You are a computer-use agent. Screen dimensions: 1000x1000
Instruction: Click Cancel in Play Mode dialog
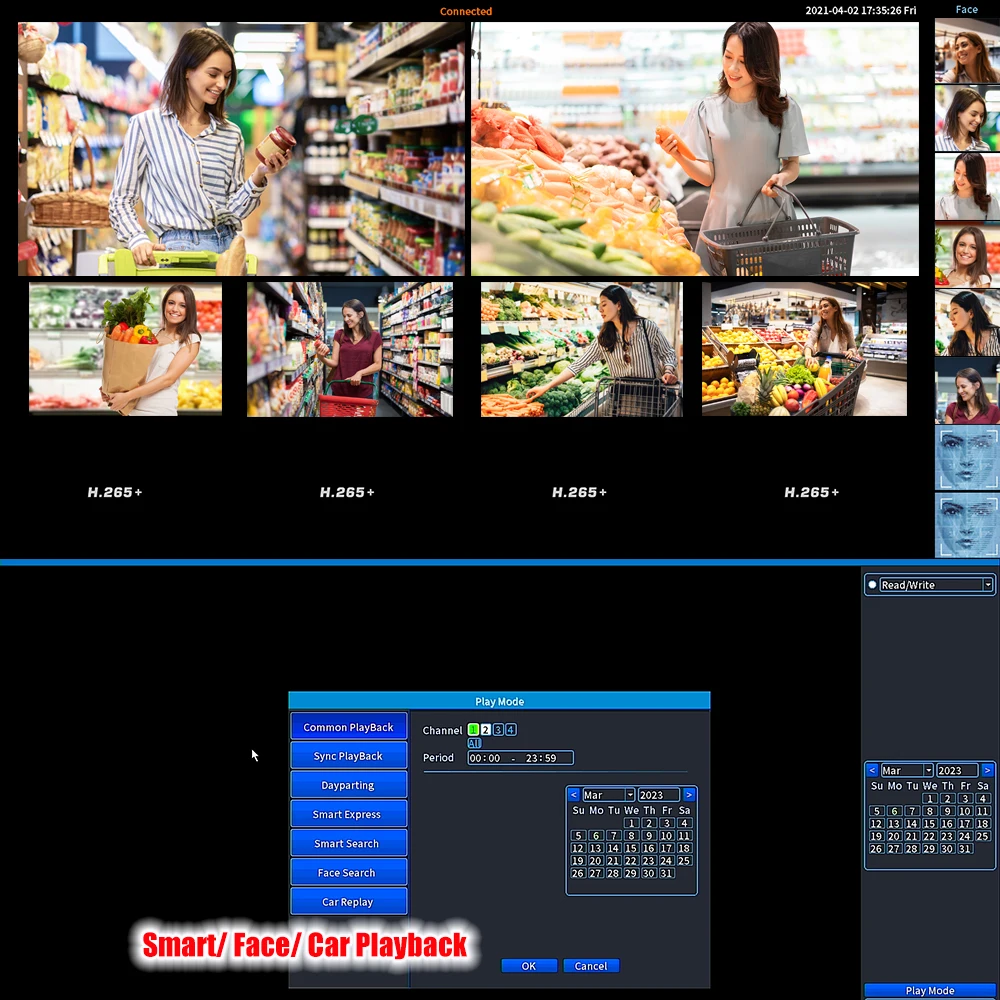591,966
